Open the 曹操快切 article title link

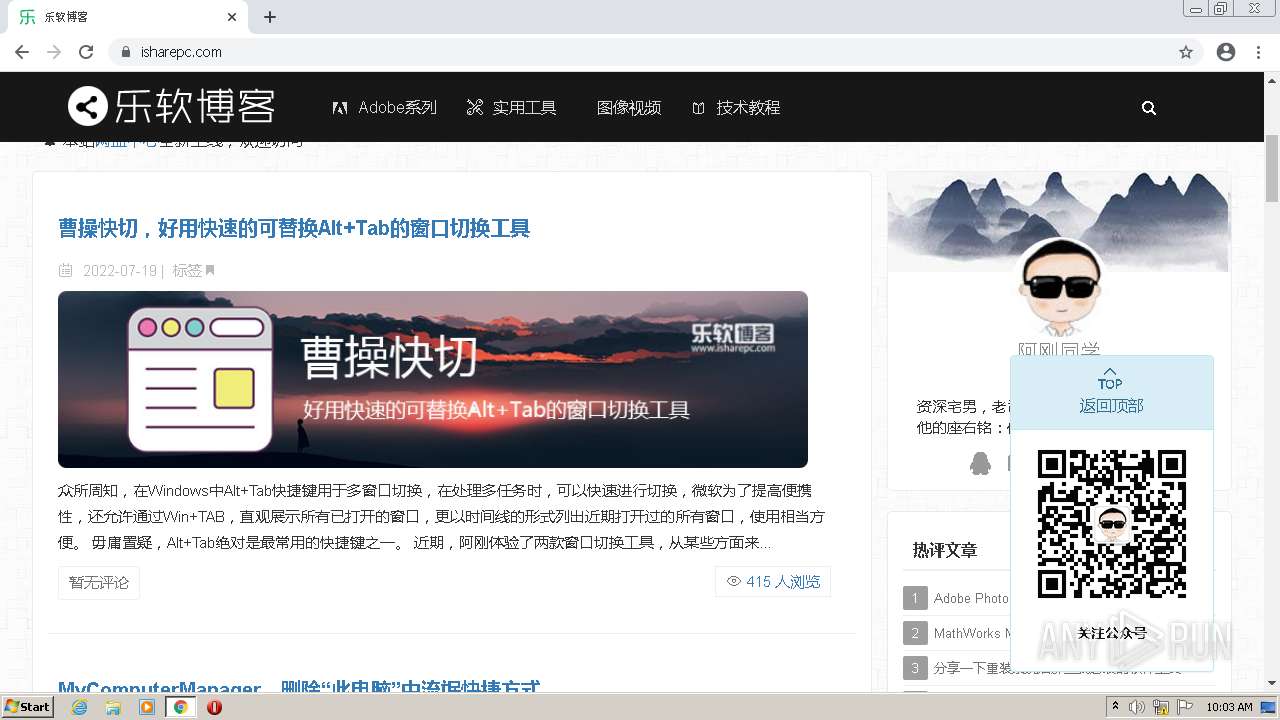click(x=294, y=228)
